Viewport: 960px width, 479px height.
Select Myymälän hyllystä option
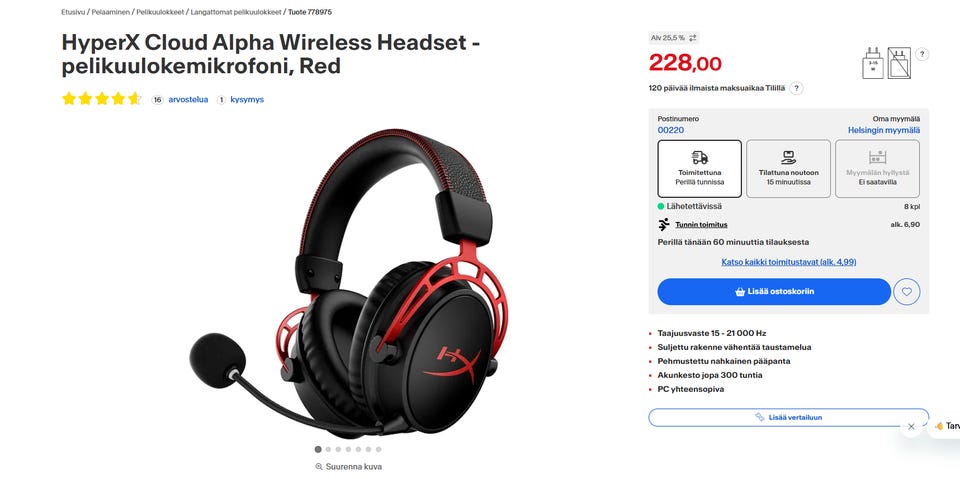877,168
